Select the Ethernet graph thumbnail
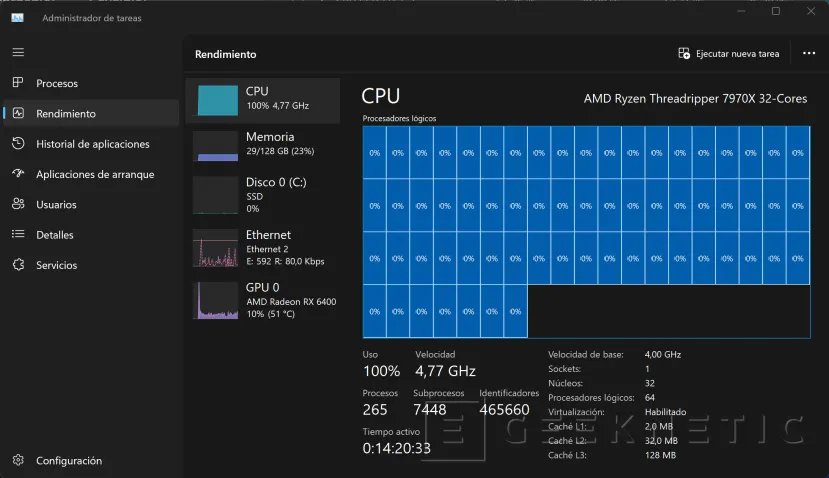 pyautogui.click(x=215, y=247)
